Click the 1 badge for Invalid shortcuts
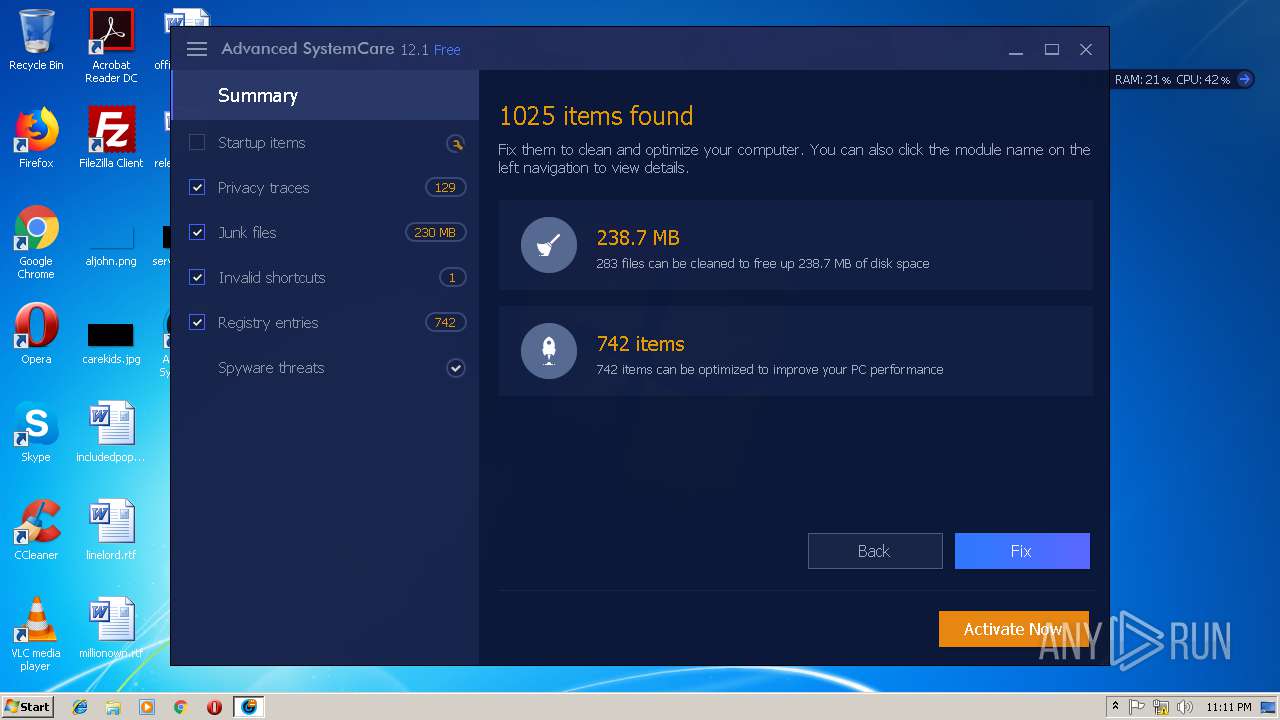The height and width of the screenshot is (720, 1280). coord(452,277)
